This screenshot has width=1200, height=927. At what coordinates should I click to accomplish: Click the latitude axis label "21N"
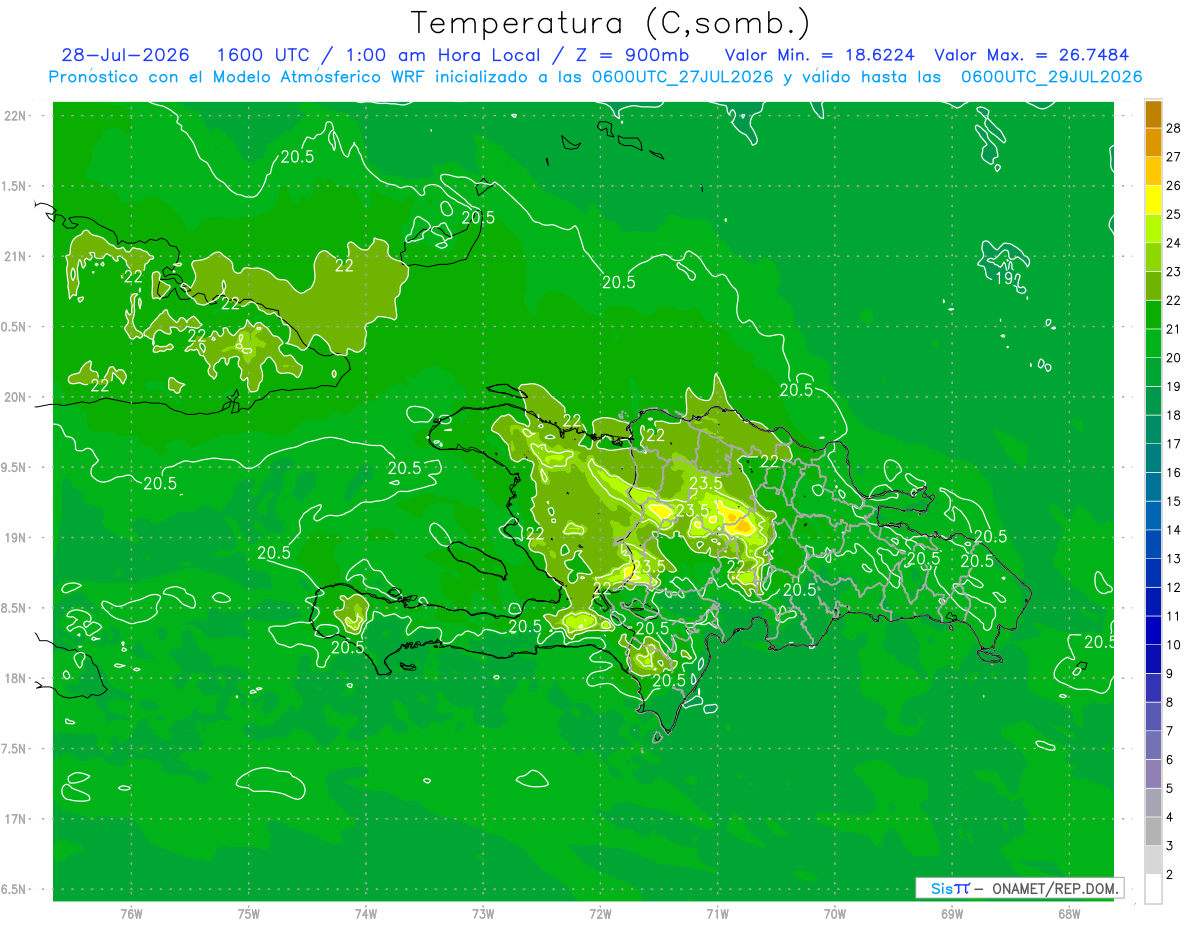click(17, 256)
